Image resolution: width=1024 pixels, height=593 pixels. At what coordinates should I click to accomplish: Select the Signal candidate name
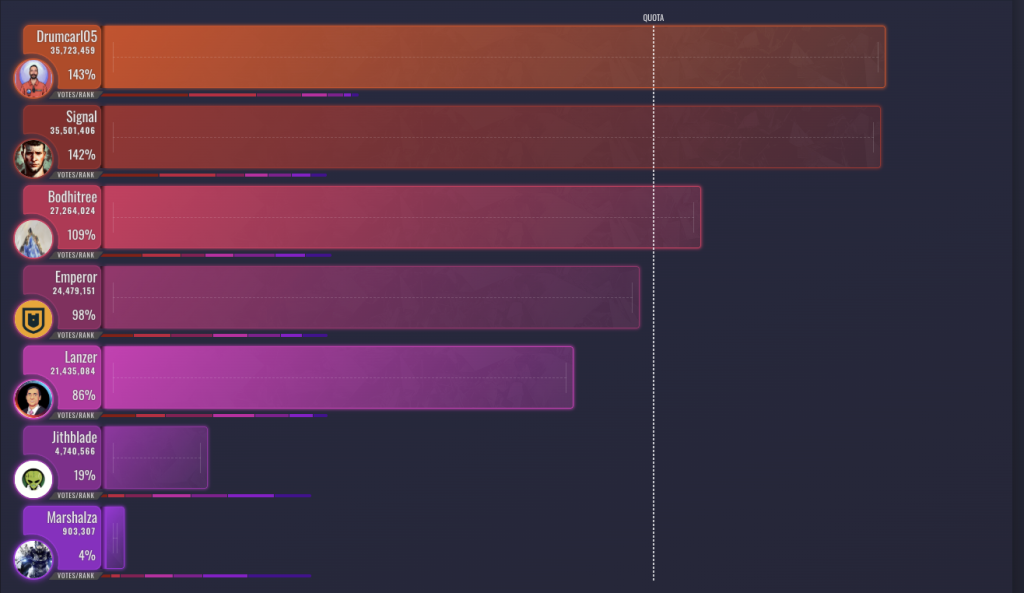[81, 117]
